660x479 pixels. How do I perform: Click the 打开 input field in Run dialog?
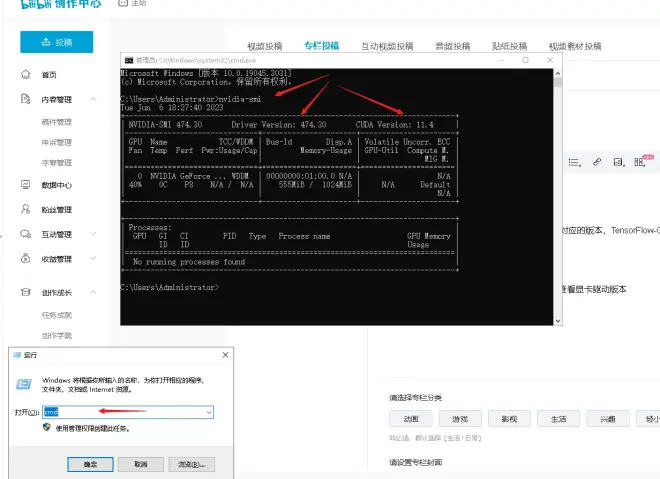(128, 412)
